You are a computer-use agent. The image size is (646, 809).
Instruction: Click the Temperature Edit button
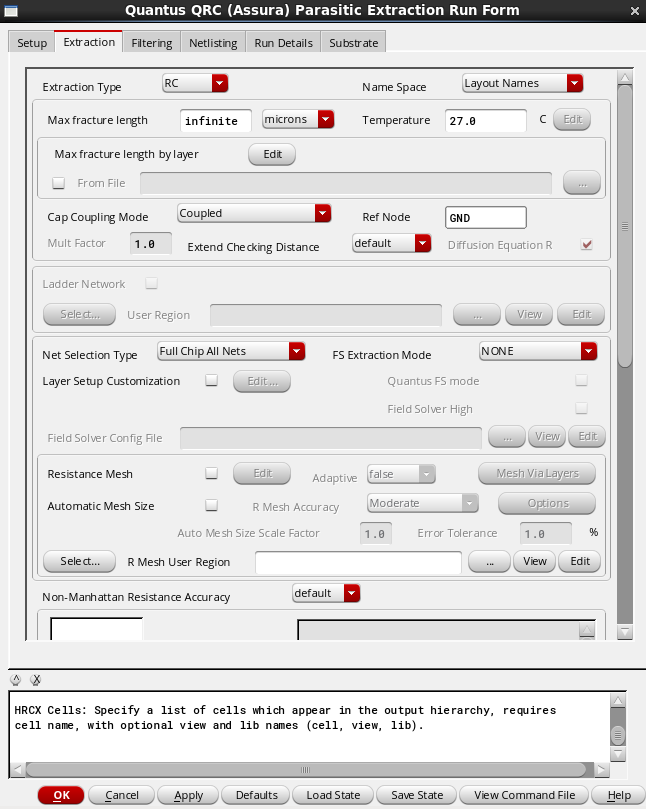click(x=572, y=120)
